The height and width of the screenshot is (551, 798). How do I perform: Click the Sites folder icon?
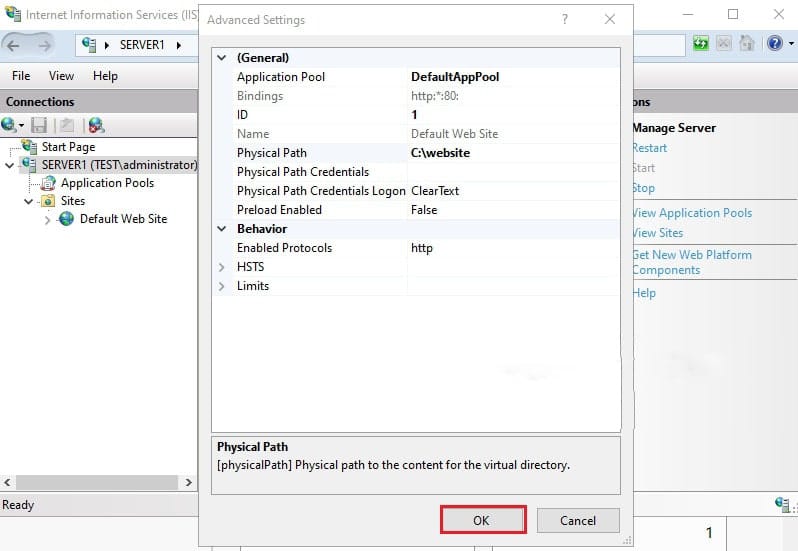point(48,201)
